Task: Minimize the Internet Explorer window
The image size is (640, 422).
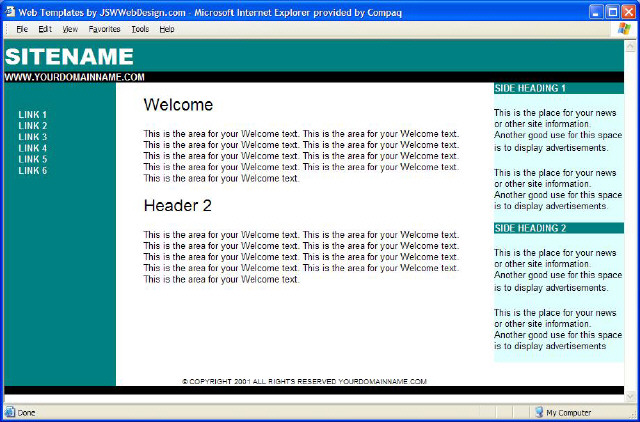Action: [x=596, y=12]
